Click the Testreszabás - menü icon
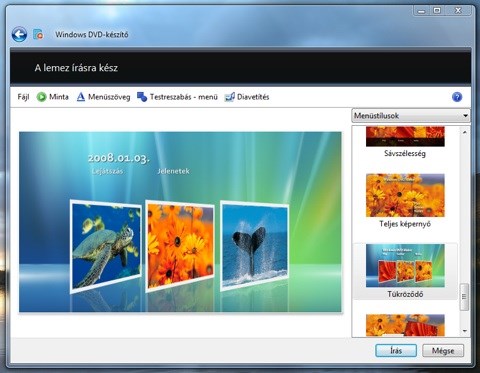Viewport: 480px width, 373px height. click(x=142, y=97)
